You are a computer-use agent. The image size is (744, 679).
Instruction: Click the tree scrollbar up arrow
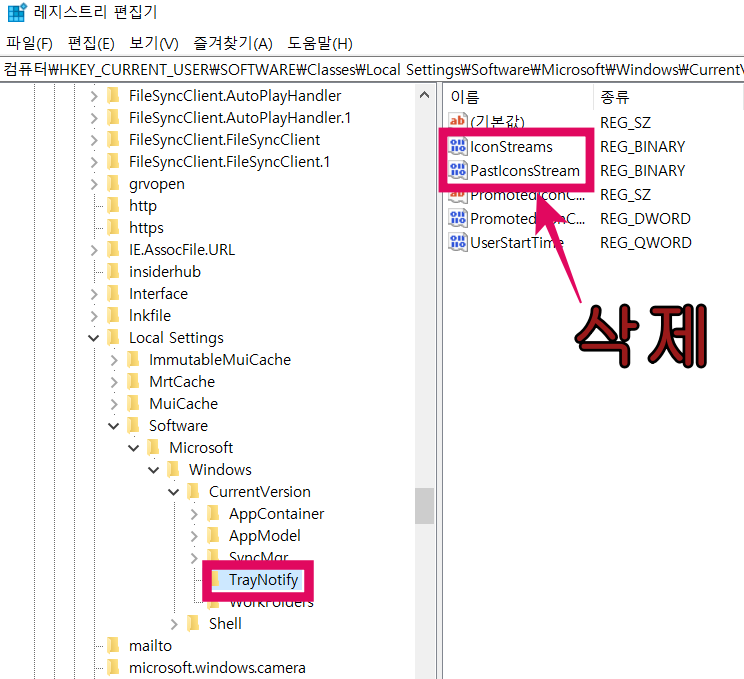click(425, 95)
